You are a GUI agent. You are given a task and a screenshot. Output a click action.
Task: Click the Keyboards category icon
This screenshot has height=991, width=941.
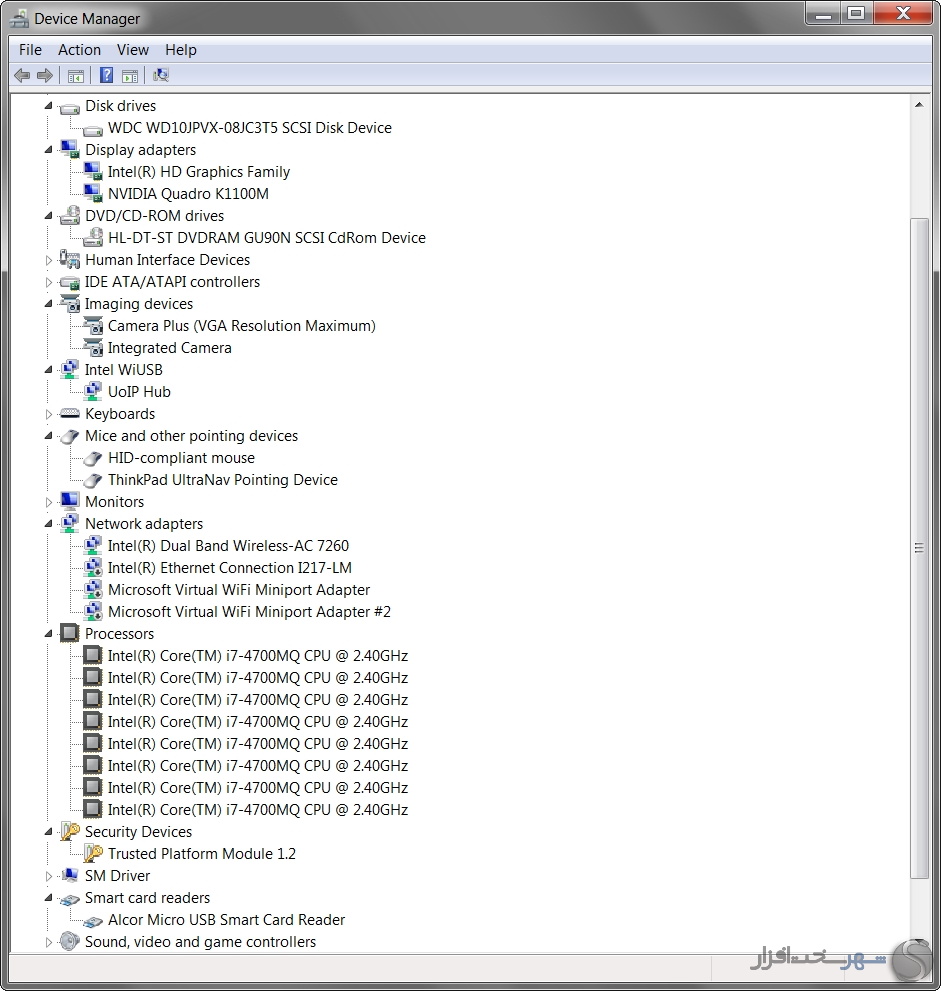pos(70,414)
